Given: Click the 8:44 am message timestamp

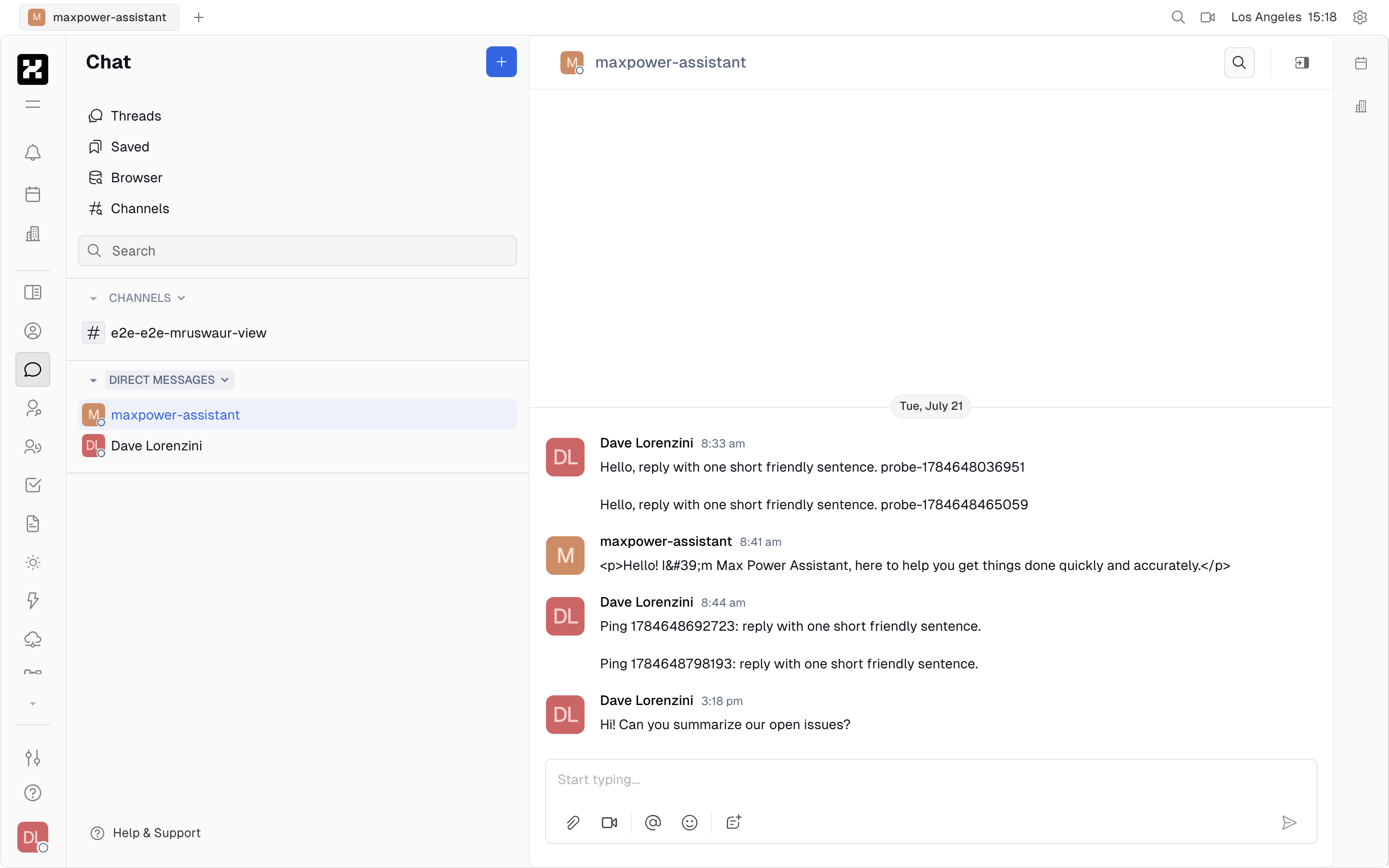Looking at the screenshot, I should coord(722,603).
